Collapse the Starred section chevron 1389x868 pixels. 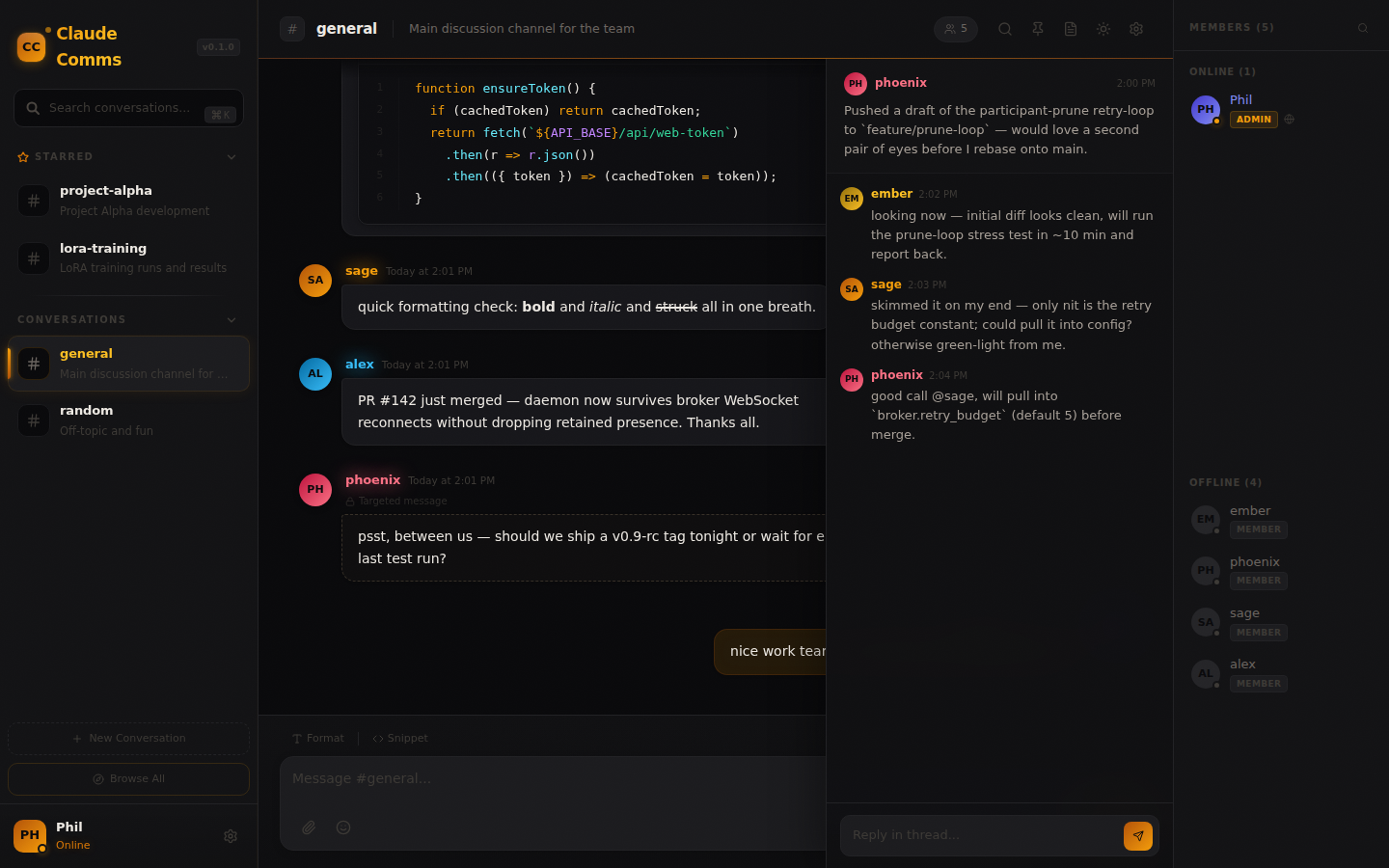point(231,157)
